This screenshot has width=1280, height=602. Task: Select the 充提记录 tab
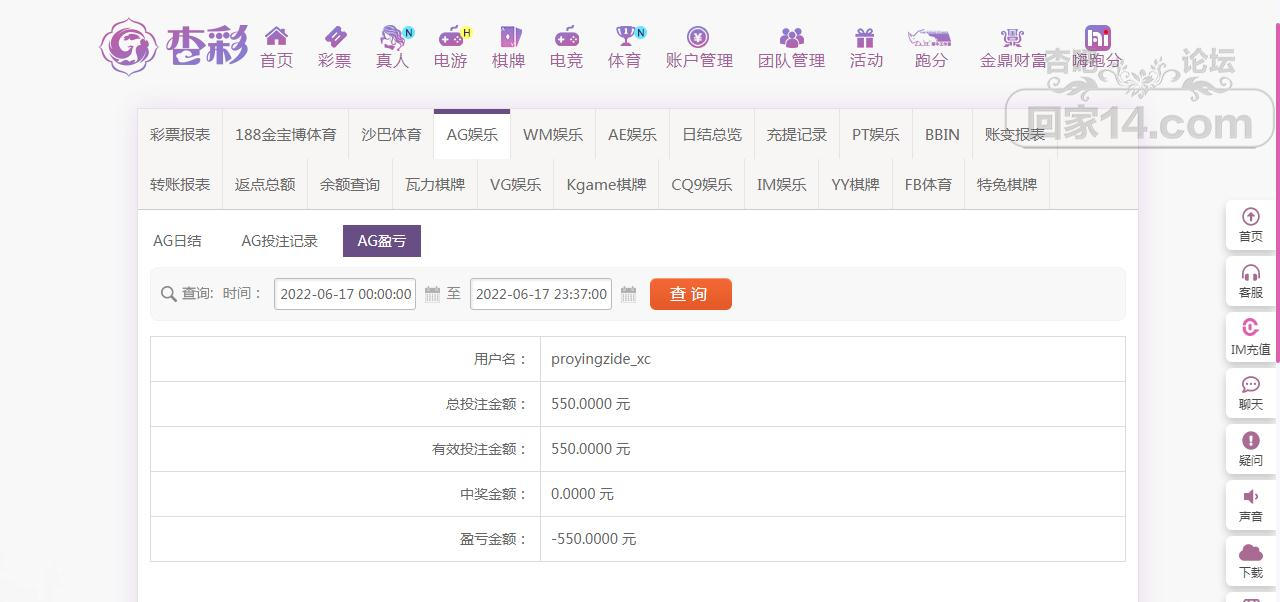[796, 134]
